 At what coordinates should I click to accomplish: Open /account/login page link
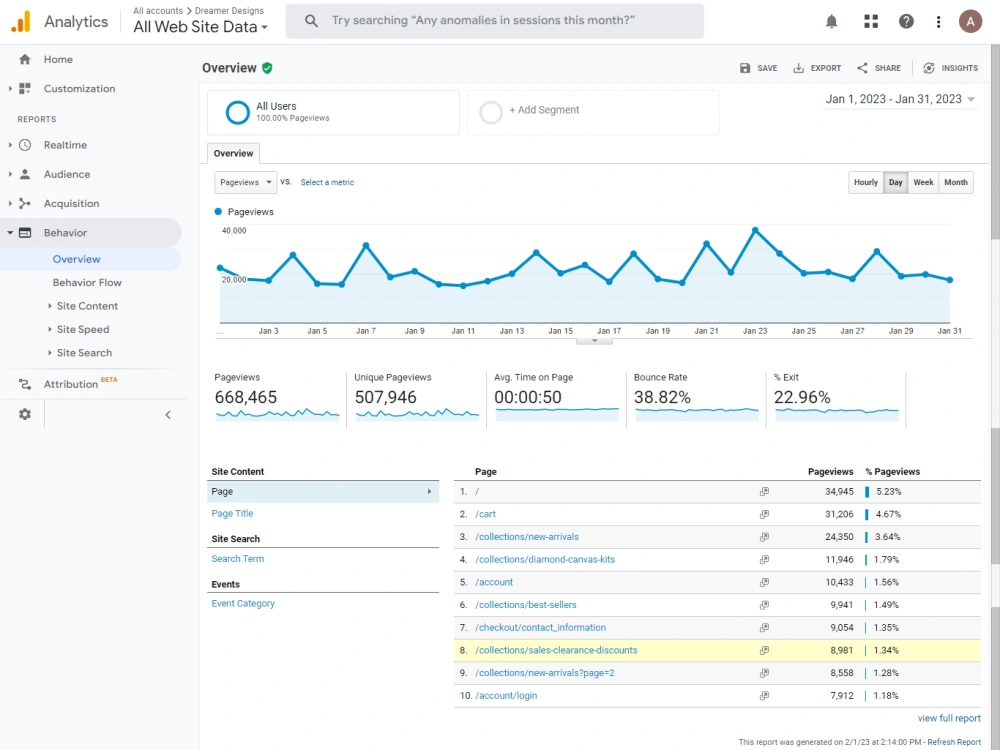point(506,696)
